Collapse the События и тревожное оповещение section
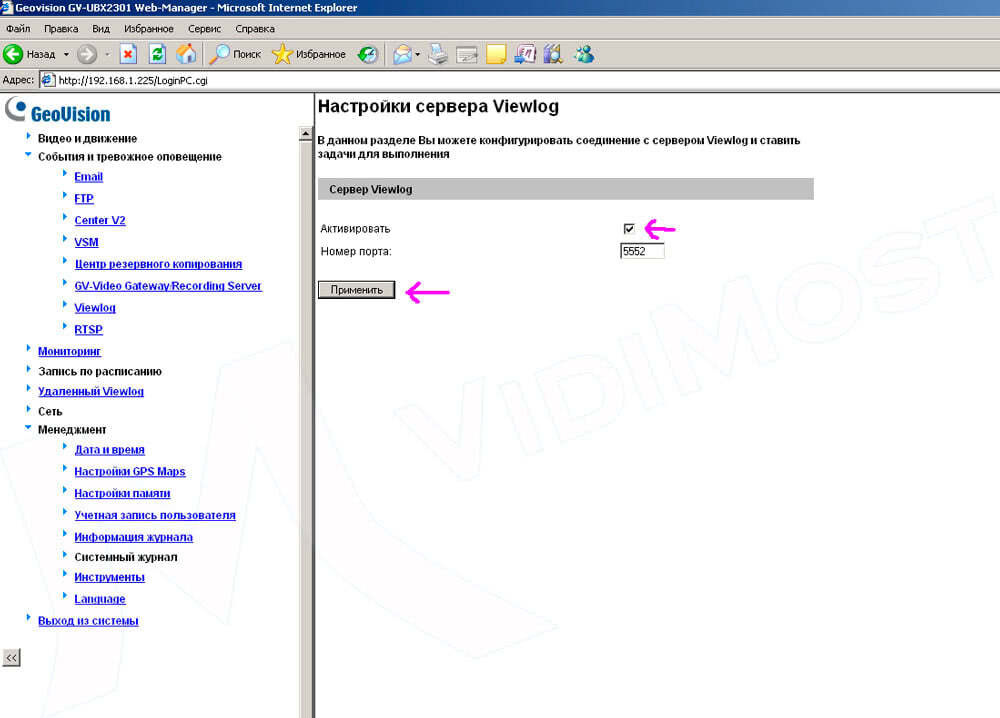The width and height of the screenshot is (1000, 718). click(28, 156)
